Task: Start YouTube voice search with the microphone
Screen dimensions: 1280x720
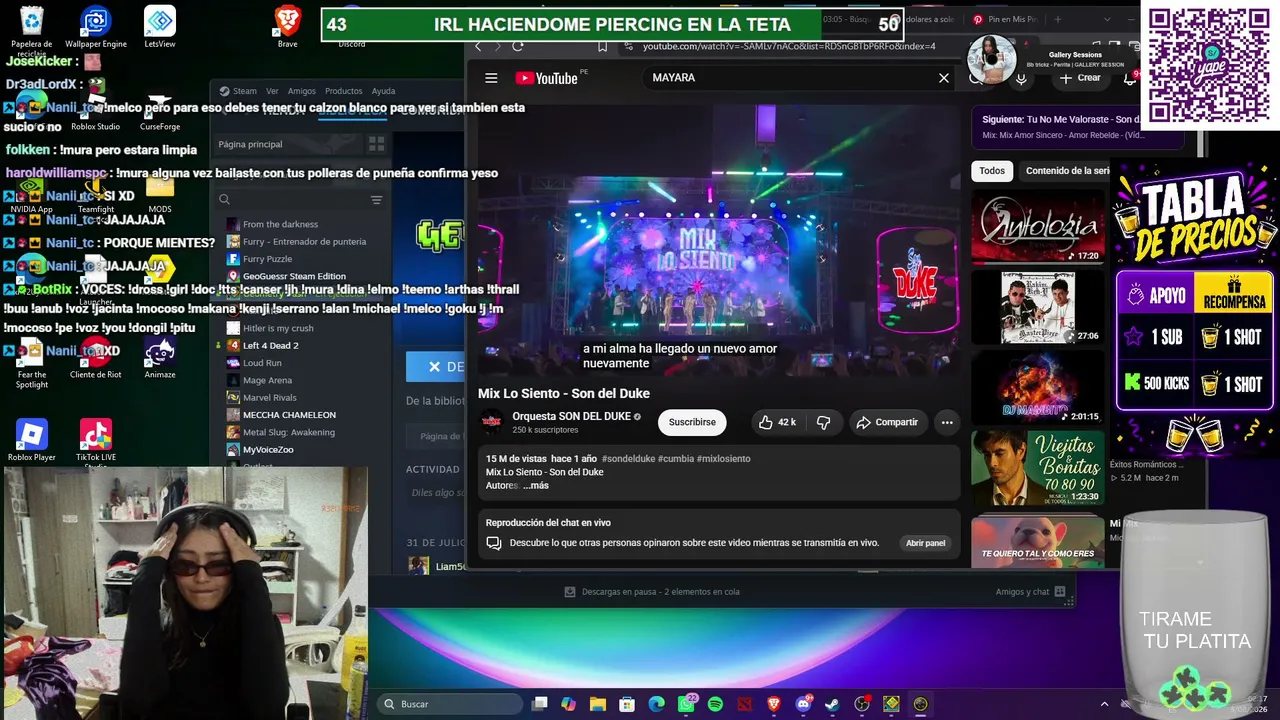Action: pos(1021,78)
